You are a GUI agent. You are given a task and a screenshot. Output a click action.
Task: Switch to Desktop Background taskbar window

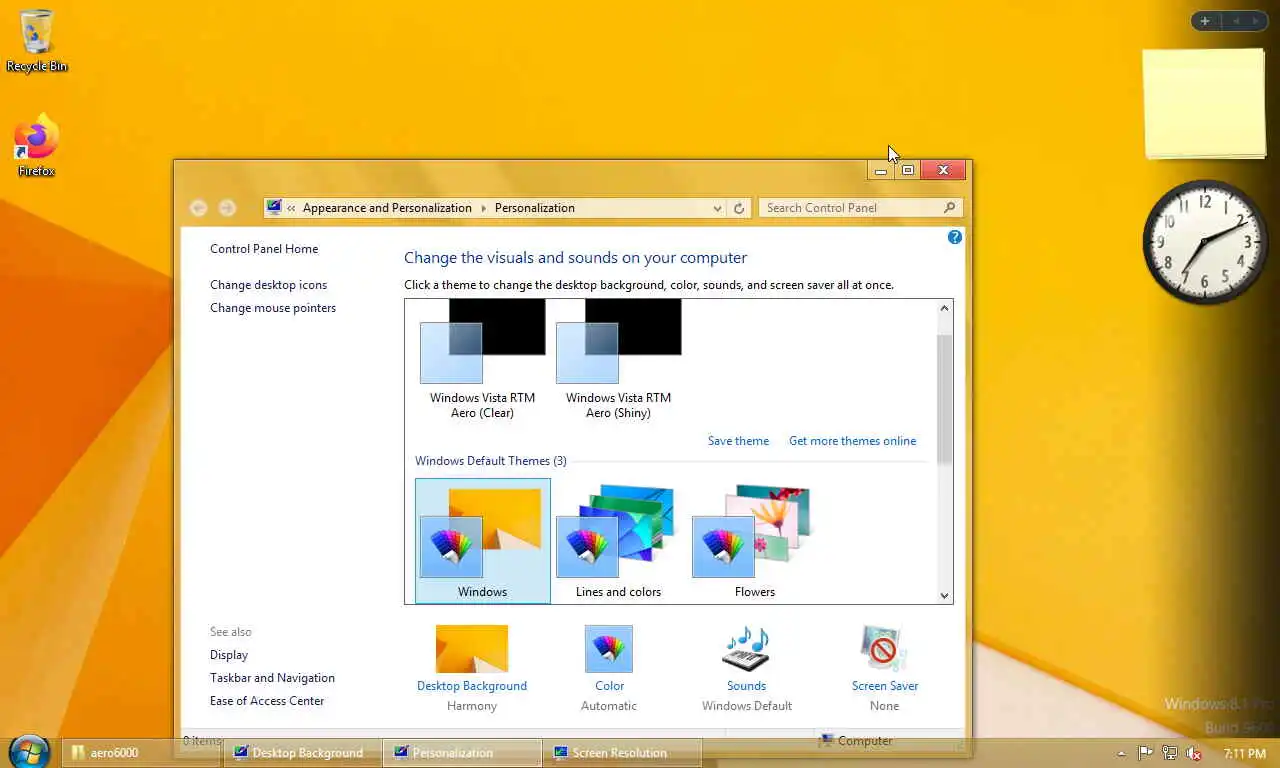(x=302, y=753)
